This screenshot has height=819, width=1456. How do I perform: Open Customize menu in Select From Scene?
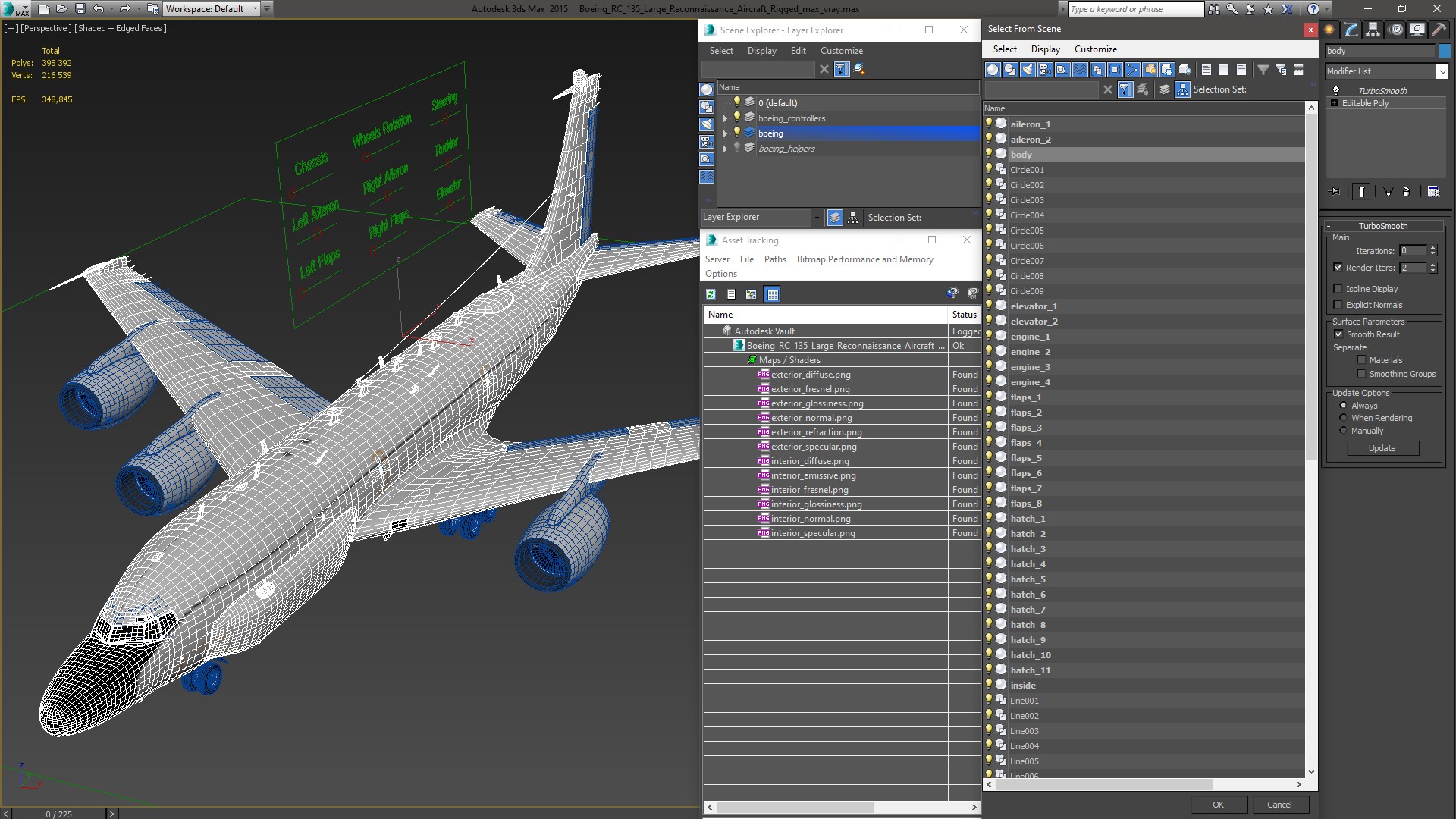(1096, 49)
